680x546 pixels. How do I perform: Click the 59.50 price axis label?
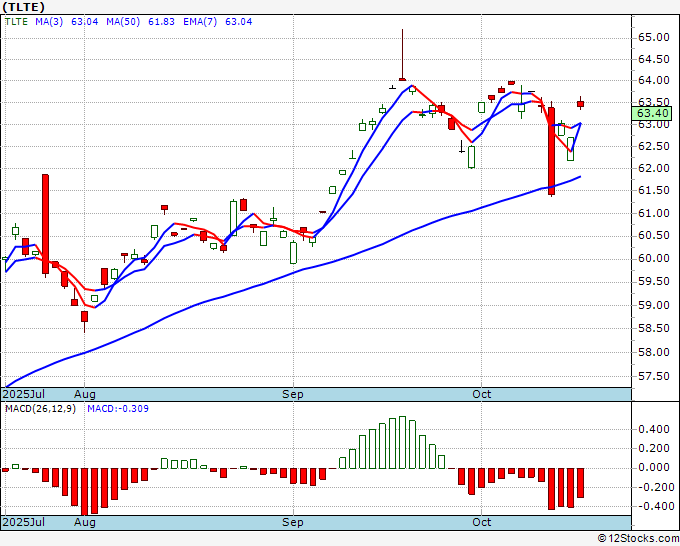point(654,282)
